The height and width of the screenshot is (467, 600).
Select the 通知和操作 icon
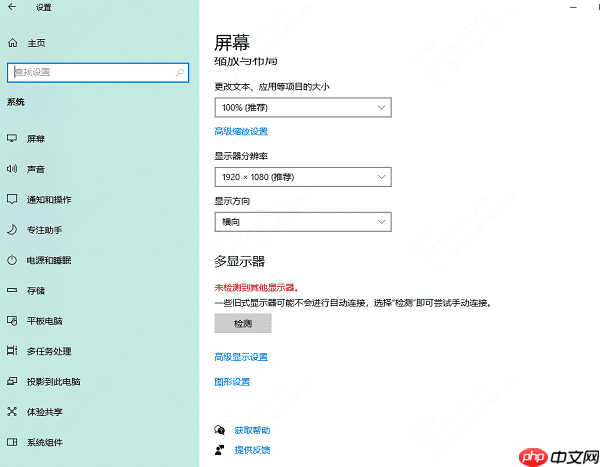click(x=12, y=199)
